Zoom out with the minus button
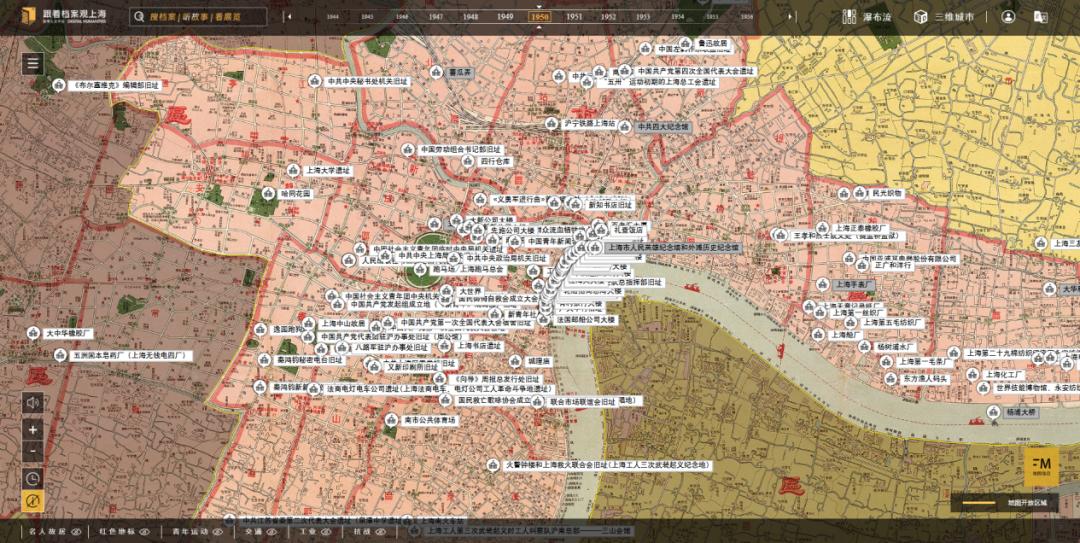 33,451
